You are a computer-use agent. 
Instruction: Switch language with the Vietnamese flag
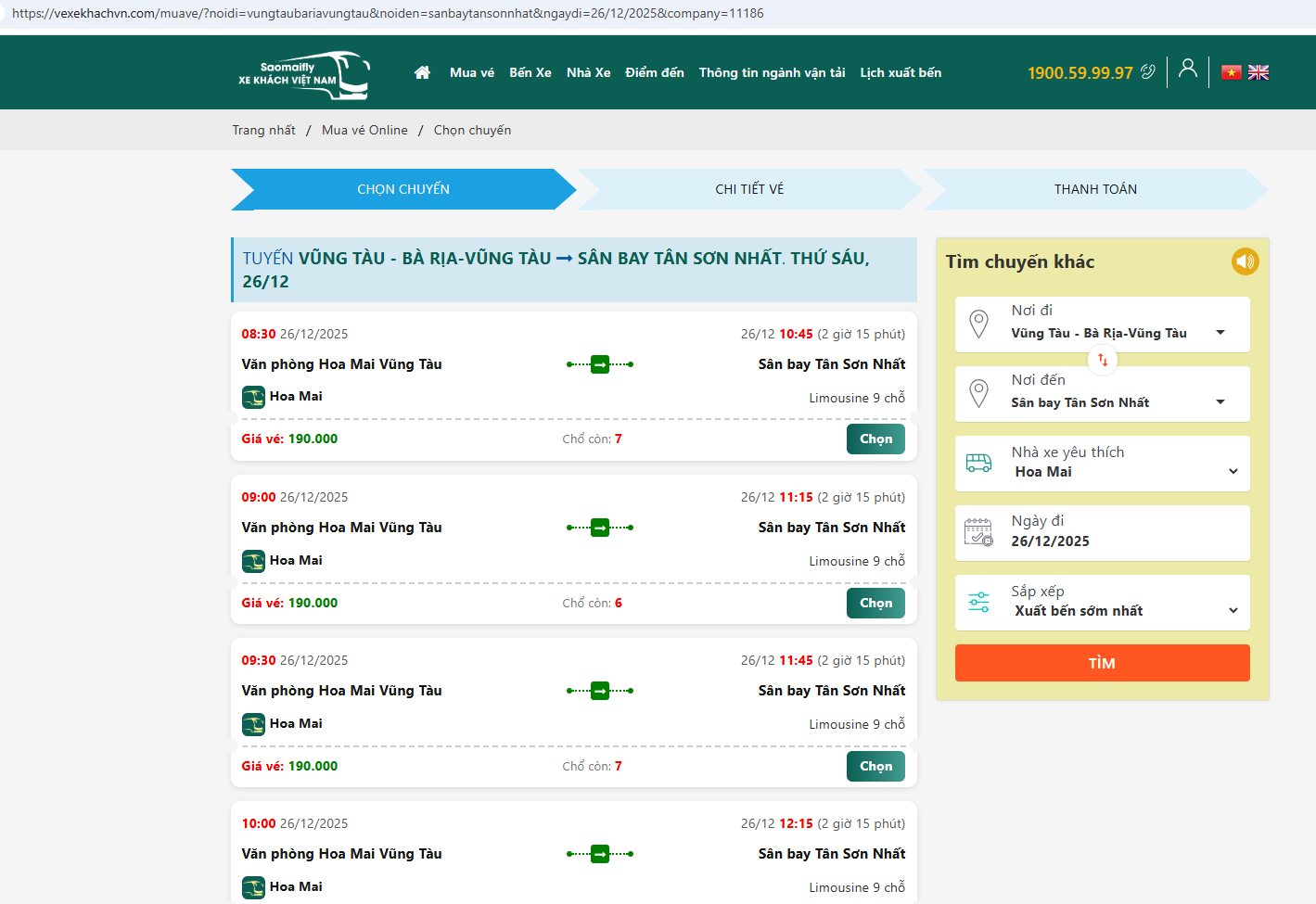(1231, 72)
